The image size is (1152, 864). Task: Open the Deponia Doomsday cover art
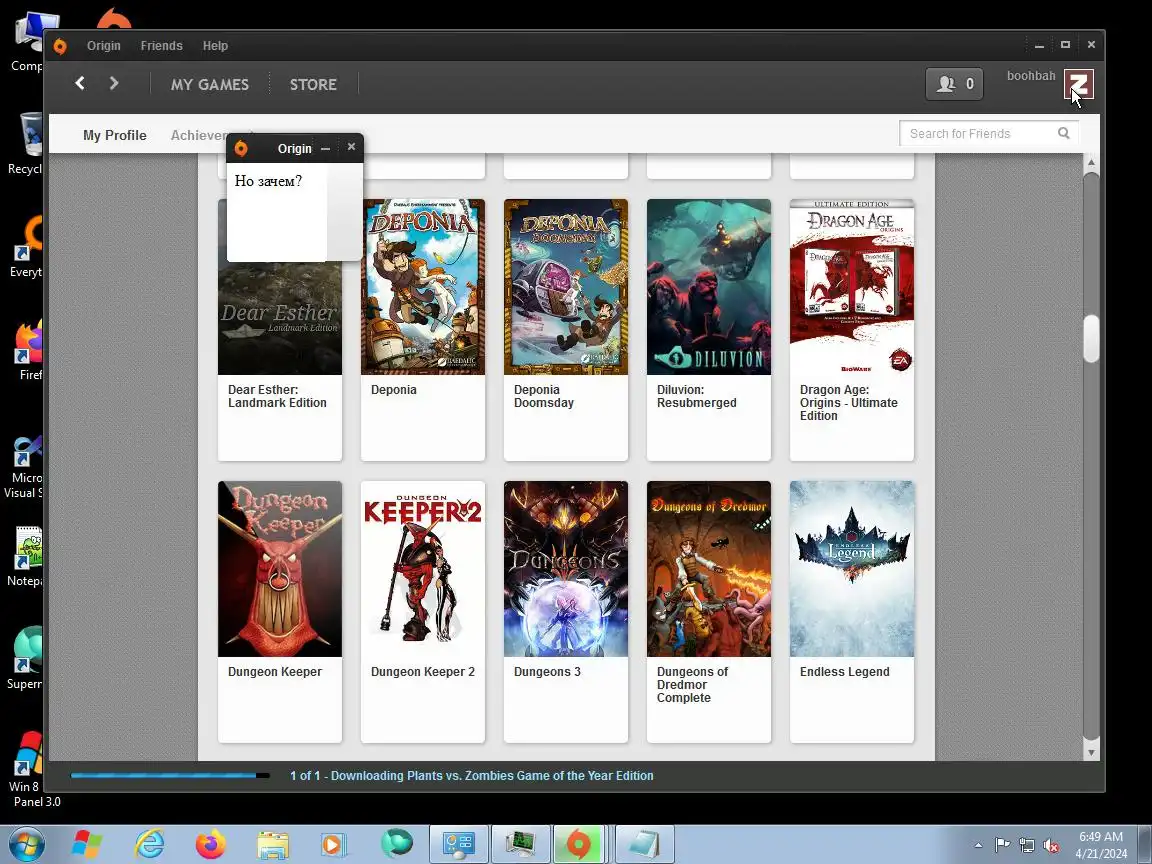[566, 287]
